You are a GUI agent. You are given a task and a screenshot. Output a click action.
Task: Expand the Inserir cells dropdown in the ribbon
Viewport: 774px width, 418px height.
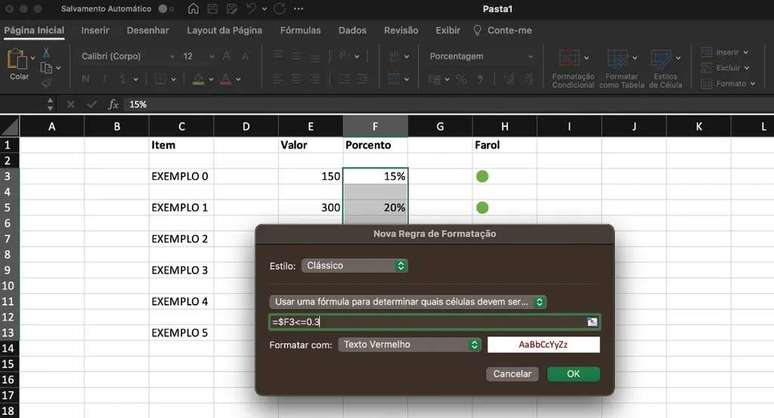(x=746, y=52)
